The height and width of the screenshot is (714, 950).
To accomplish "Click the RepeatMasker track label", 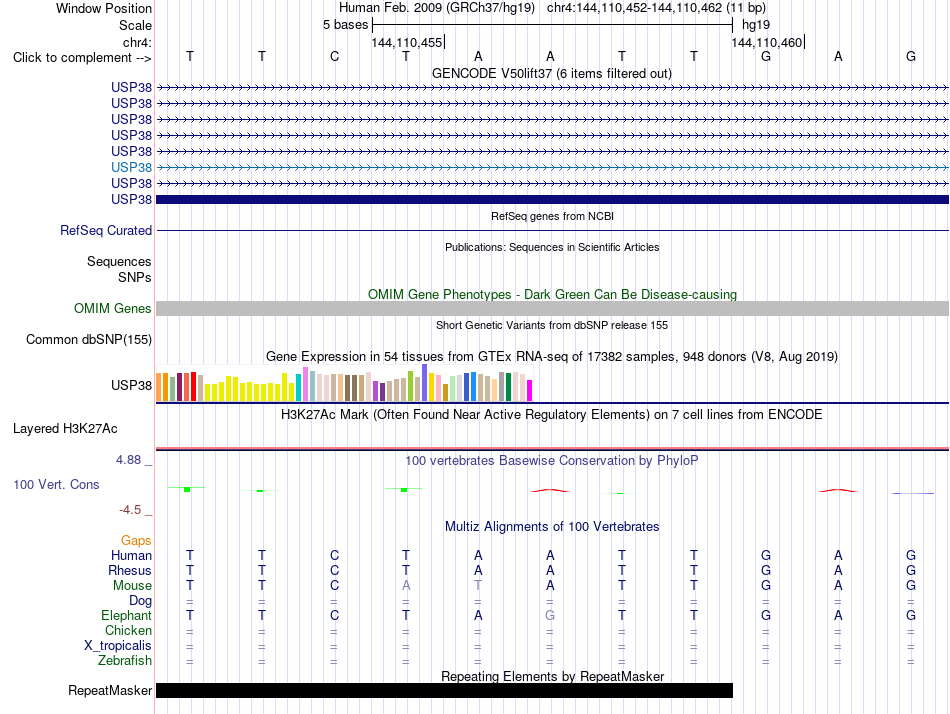I will click(110, 690).
